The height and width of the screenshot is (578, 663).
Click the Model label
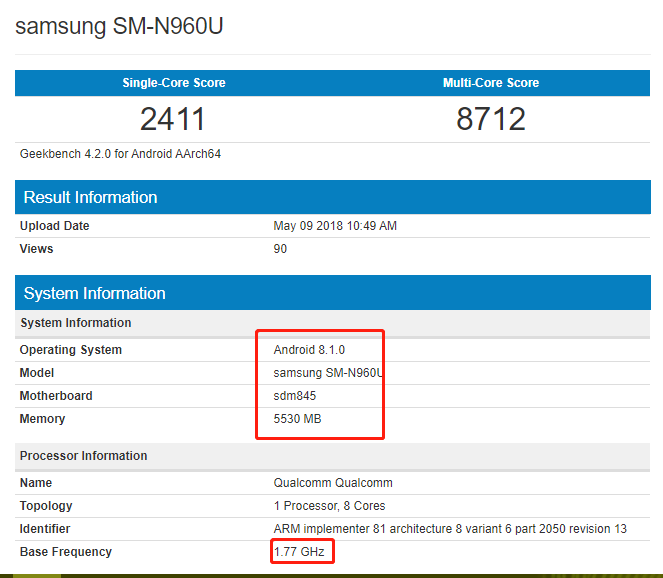[37, 373]
